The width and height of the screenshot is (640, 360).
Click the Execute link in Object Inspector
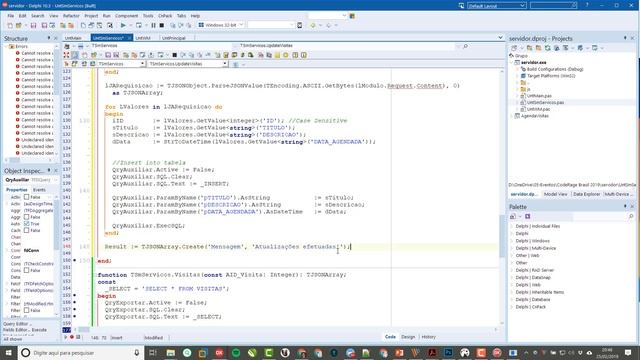[x=39, y=330]
